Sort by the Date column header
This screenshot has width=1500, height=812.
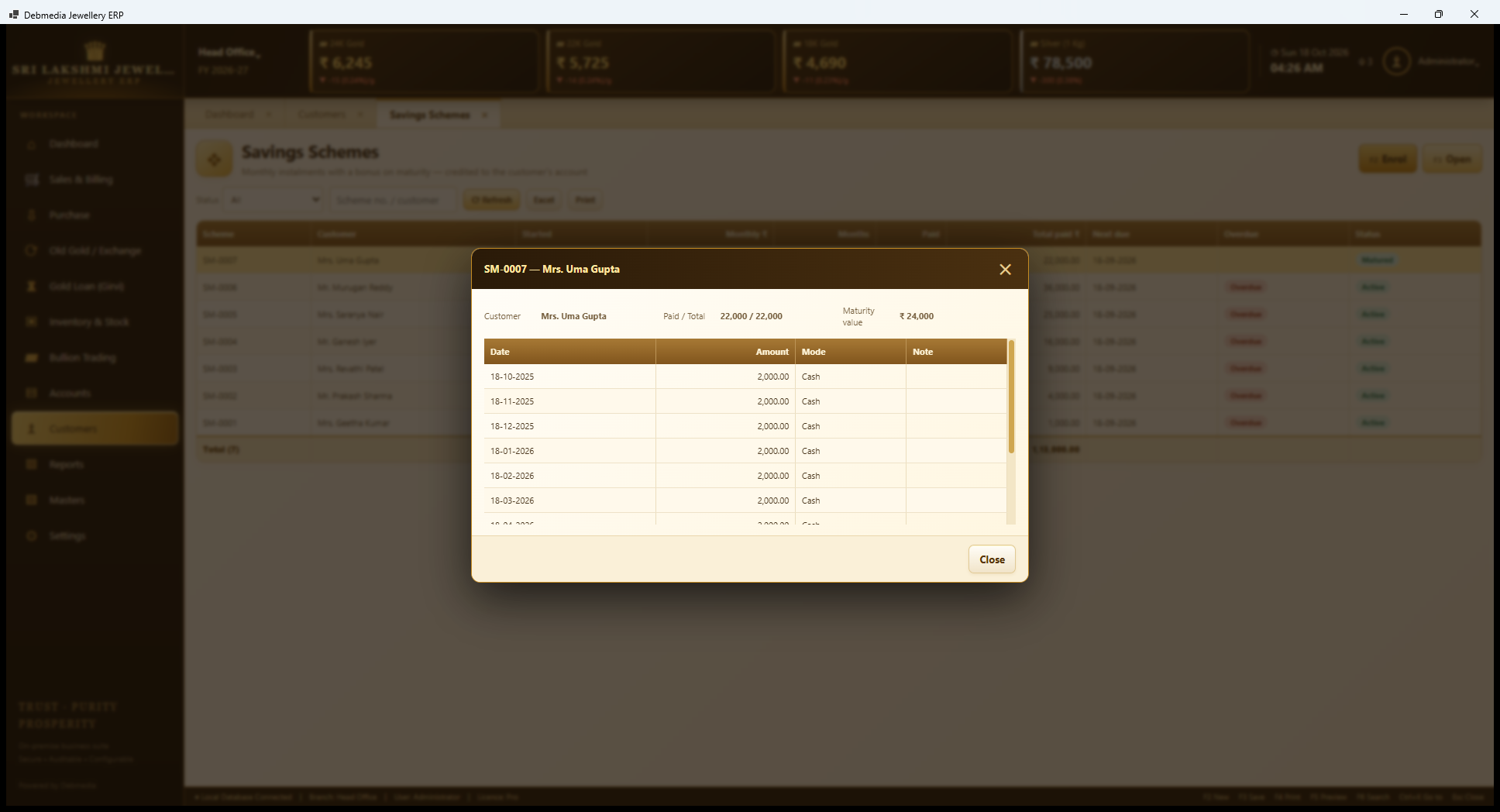(x=569, y=352)
